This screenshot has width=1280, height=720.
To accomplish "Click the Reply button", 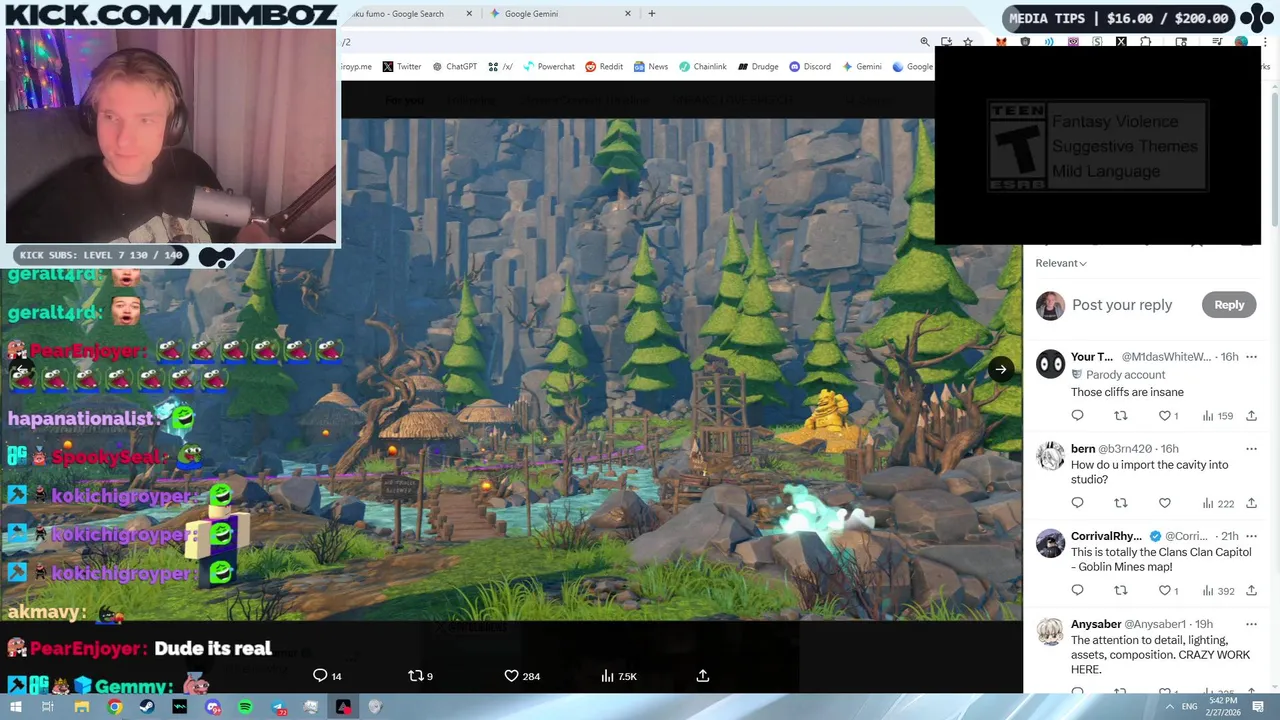I will click(x=1229, y=305).
